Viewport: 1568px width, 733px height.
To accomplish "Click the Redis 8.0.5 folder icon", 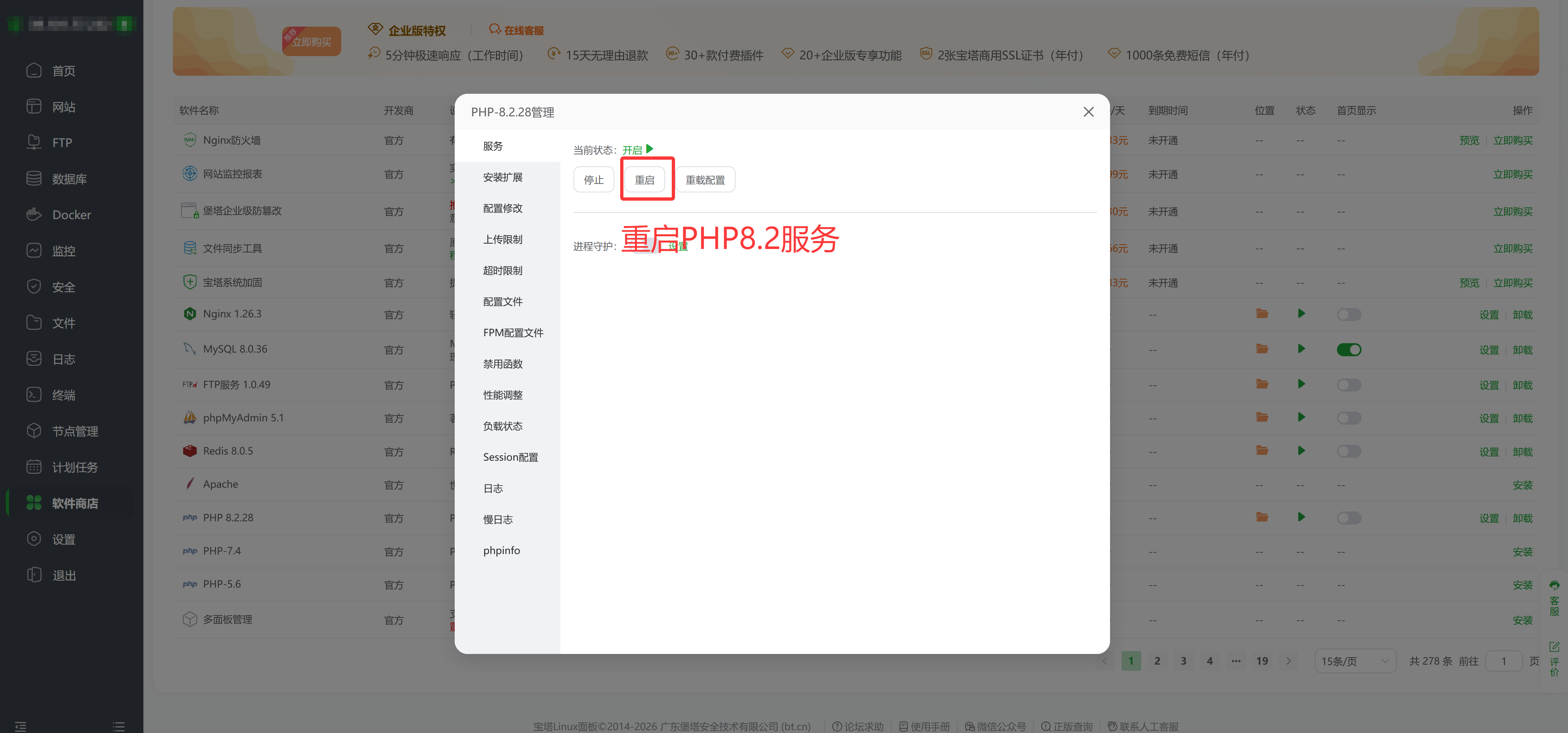I will click(x=1262, y=451).
